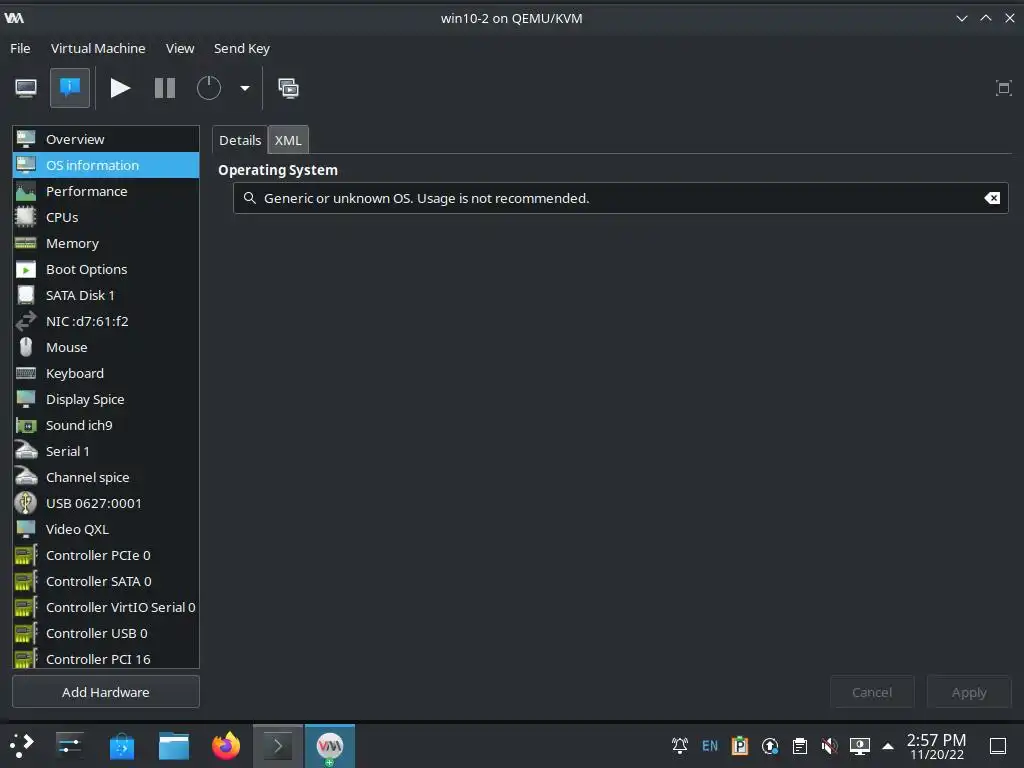Image resolution: width=1024 pixels, height=768 pixels.
Task: Open Memory configuration
Action: coord(106,244)
